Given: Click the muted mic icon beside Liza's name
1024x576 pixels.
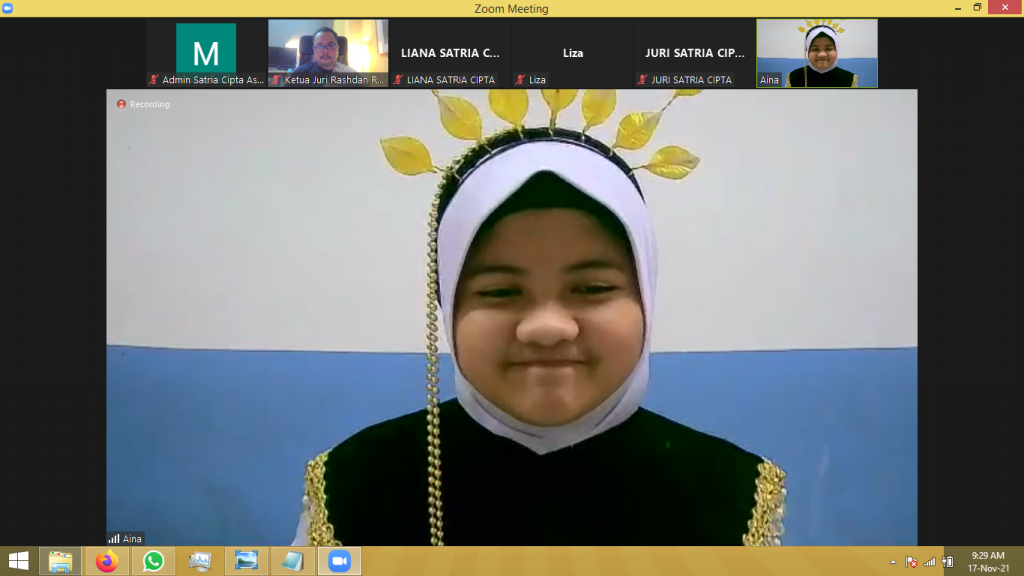Looking at the screenshot, I should pyautogui.click(x=520, y=79).
